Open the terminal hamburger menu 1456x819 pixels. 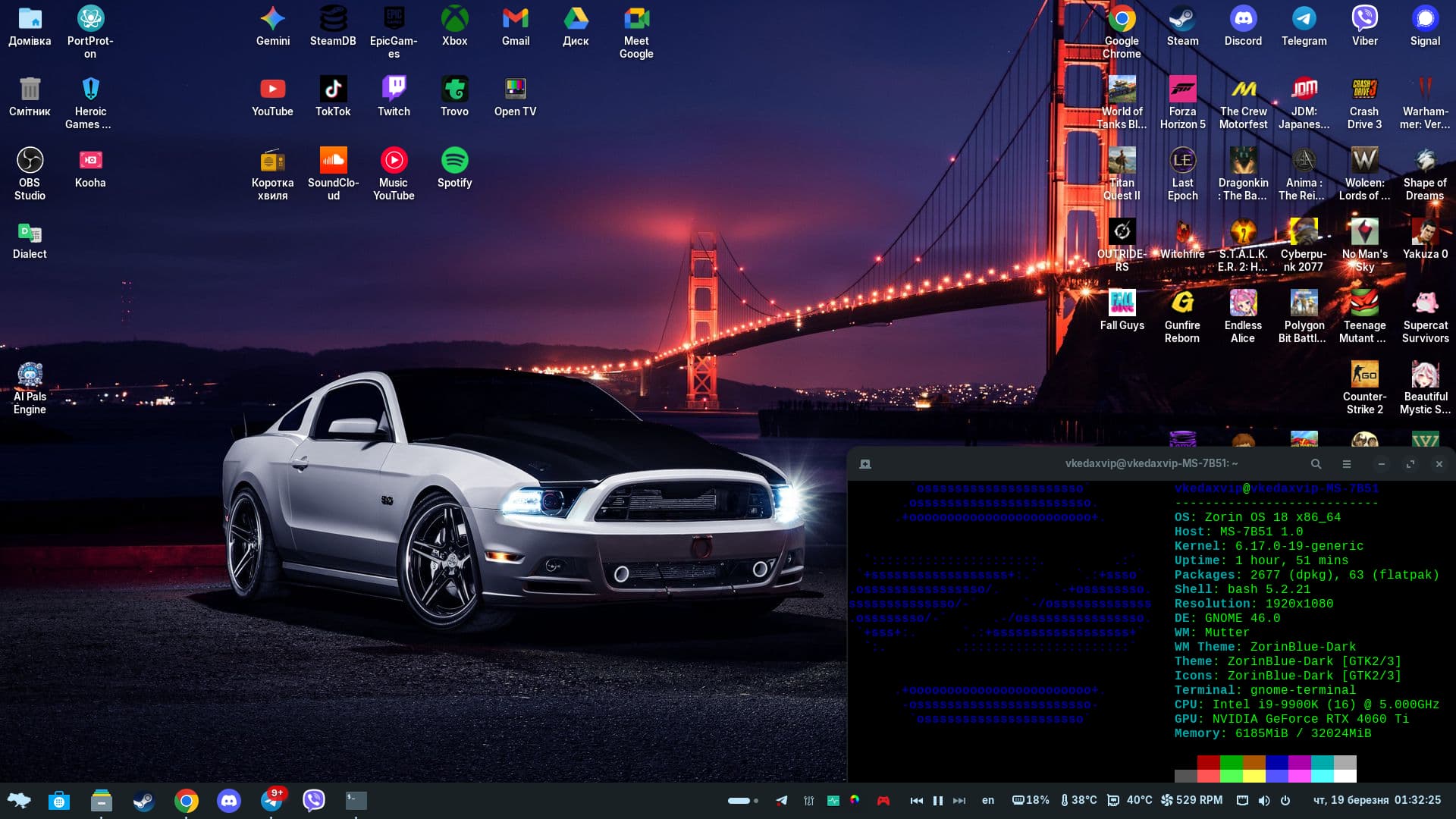pyautogui.click(x=1347, y=464)
